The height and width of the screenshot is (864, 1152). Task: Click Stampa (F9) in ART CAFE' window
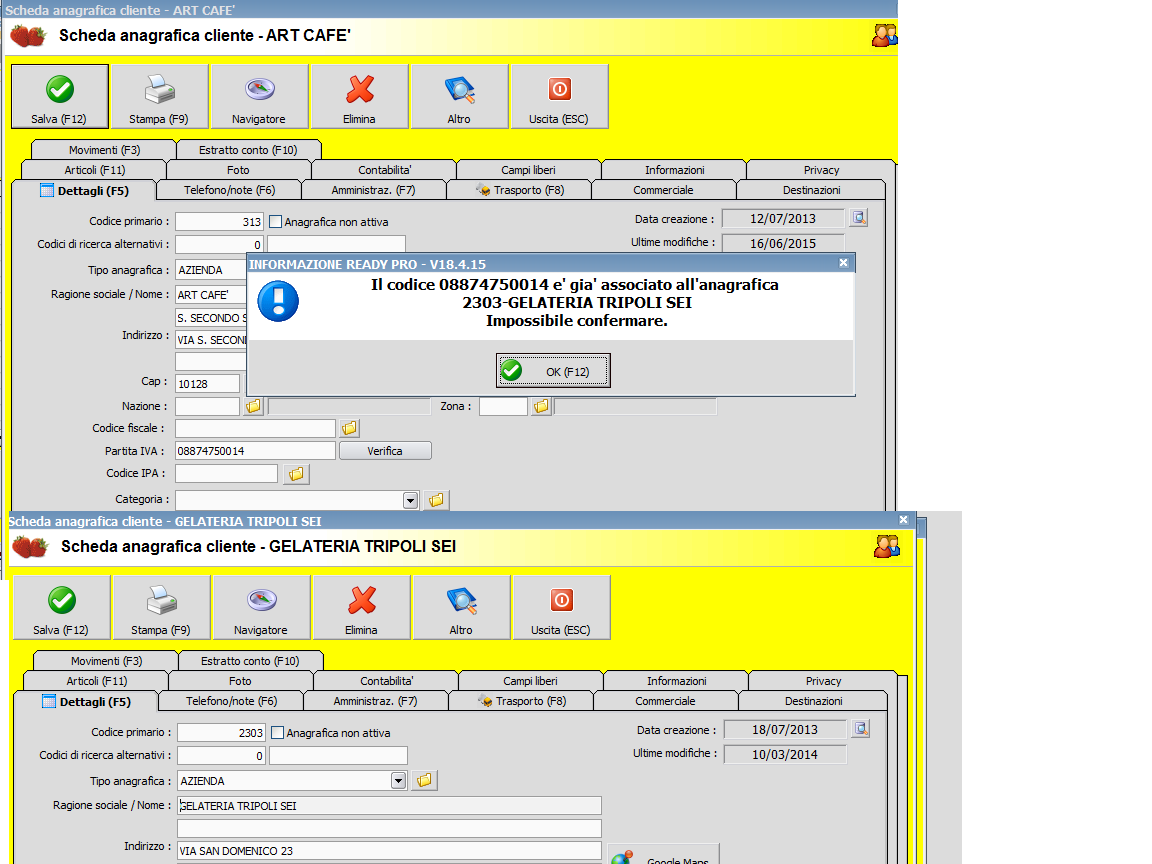[159, 96]
